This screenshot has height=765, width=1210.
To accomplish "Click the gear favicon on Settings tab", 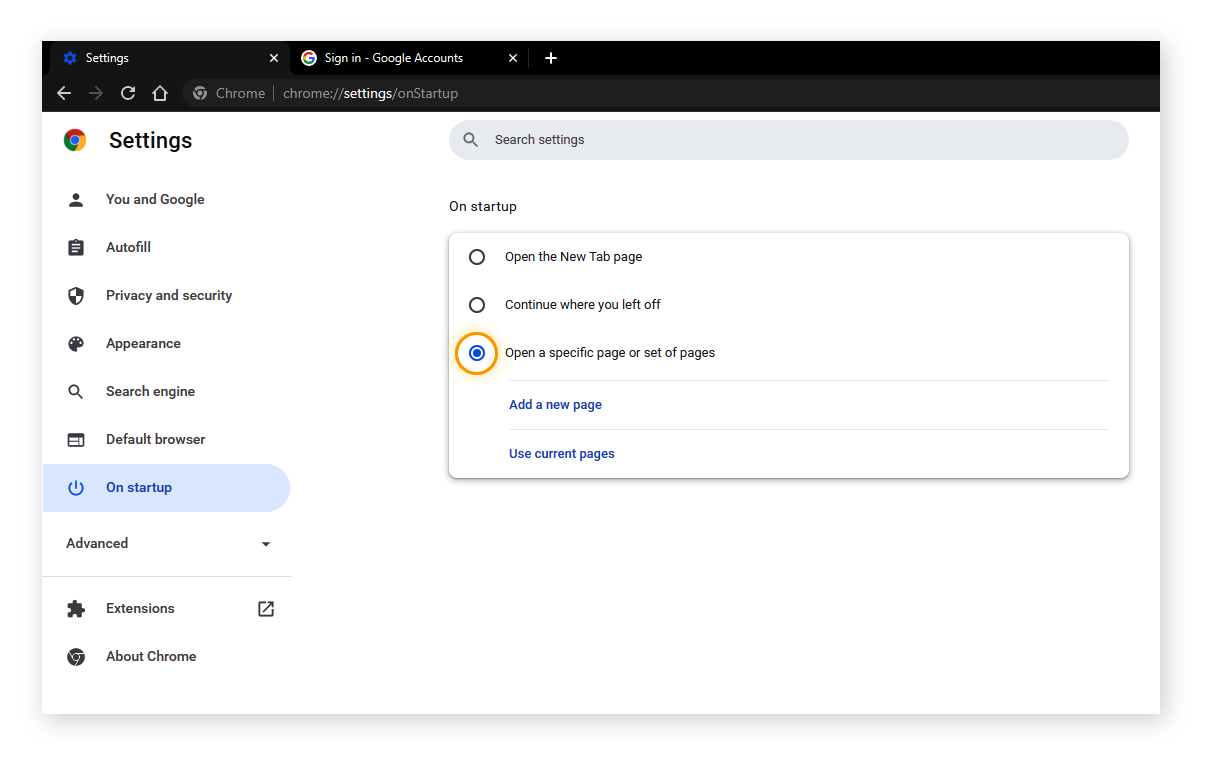I will pyautogui.click(x=70, y=58).
